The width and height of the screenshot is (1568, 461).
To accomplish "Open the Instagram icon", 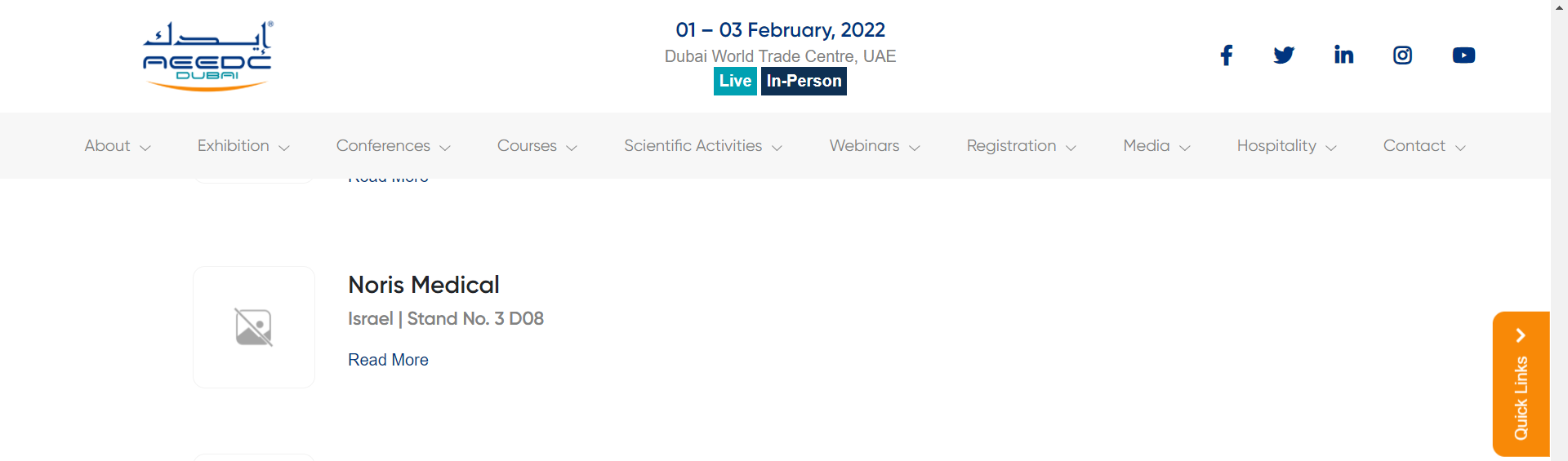I will coord(1402,55).
